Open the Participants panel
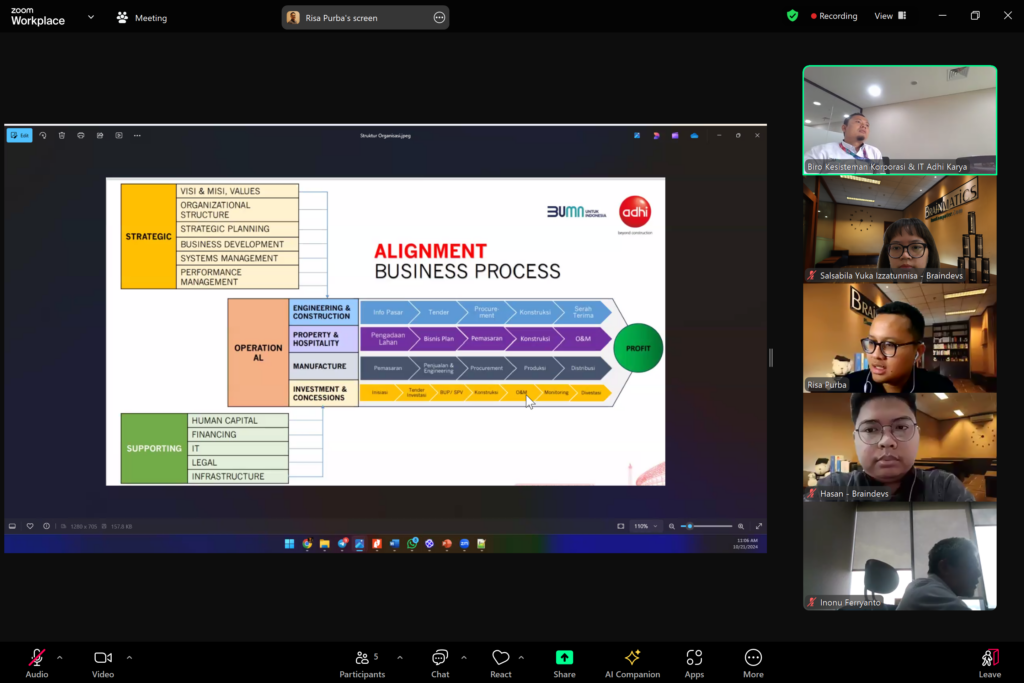 click(x=362, y=659)
